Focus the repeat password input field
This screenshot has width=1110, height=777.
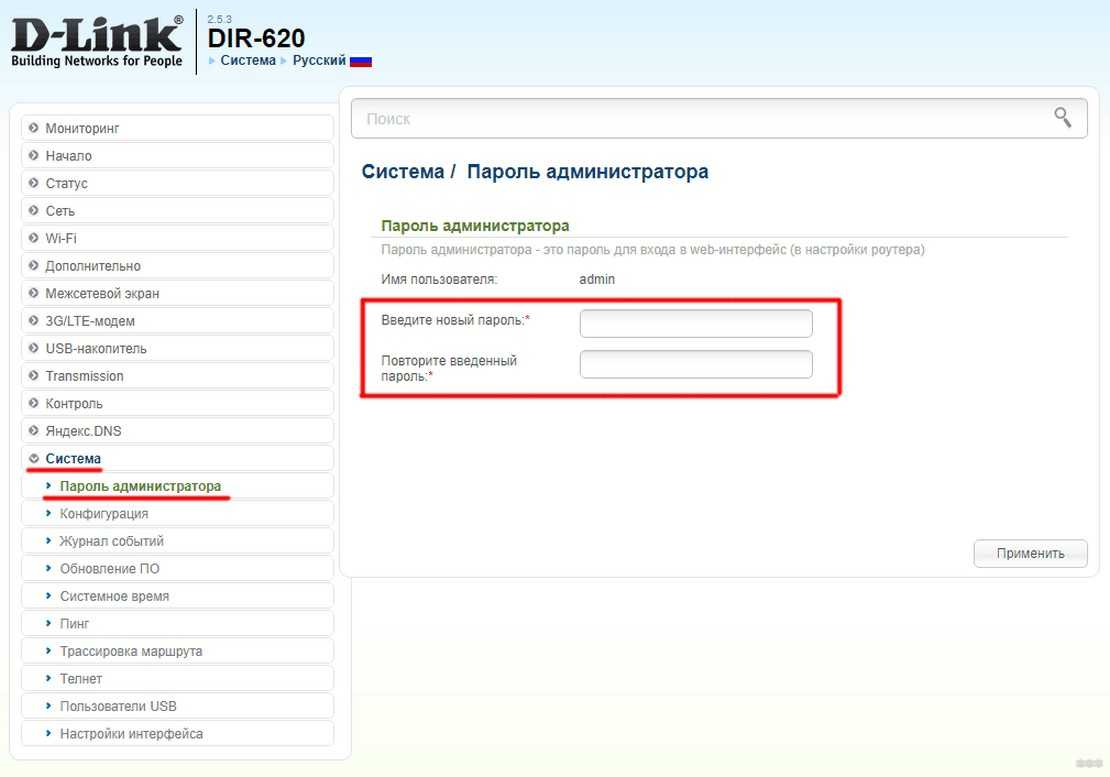[696, 364]
